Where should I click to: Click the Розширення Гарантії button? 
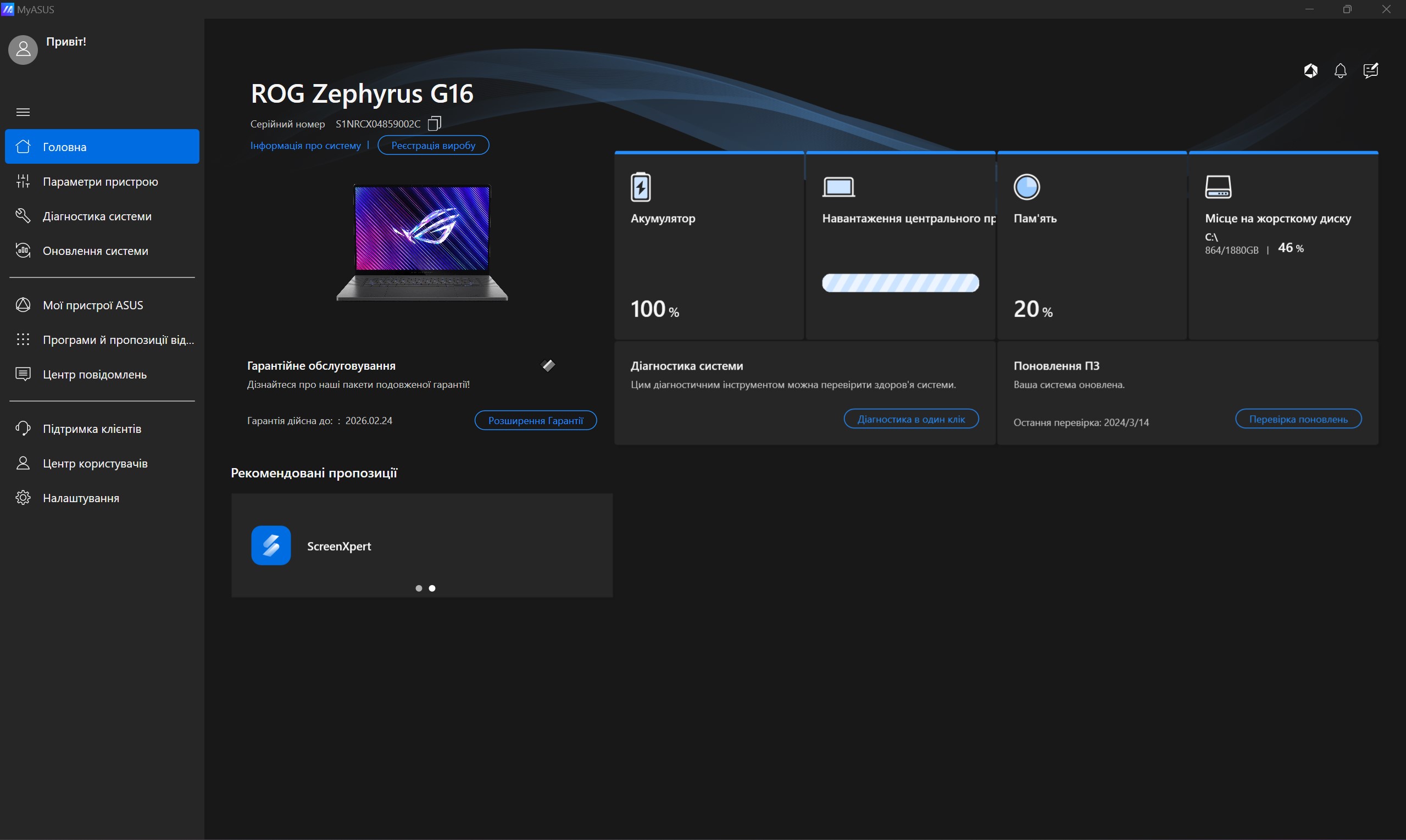click(536, 420)
